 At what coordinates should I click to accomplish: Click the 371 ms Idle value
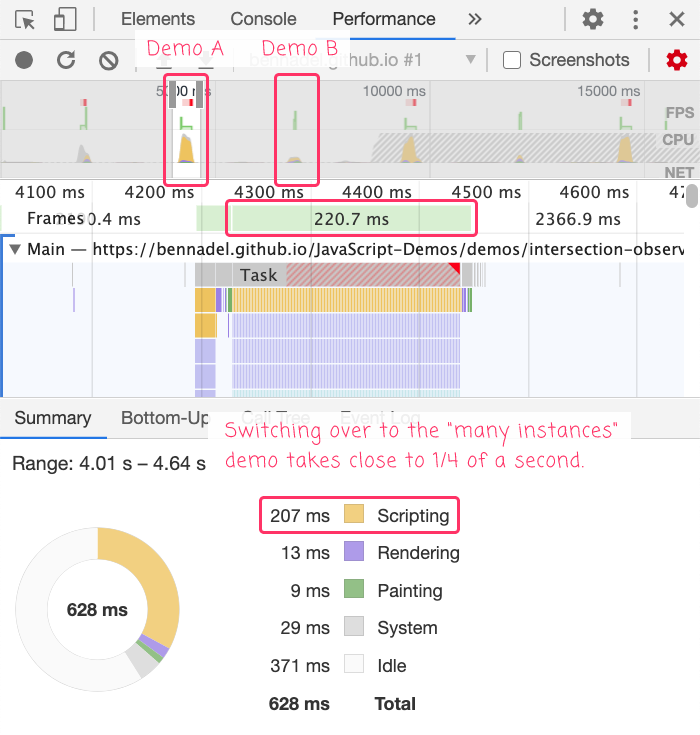tap(300, 666)
